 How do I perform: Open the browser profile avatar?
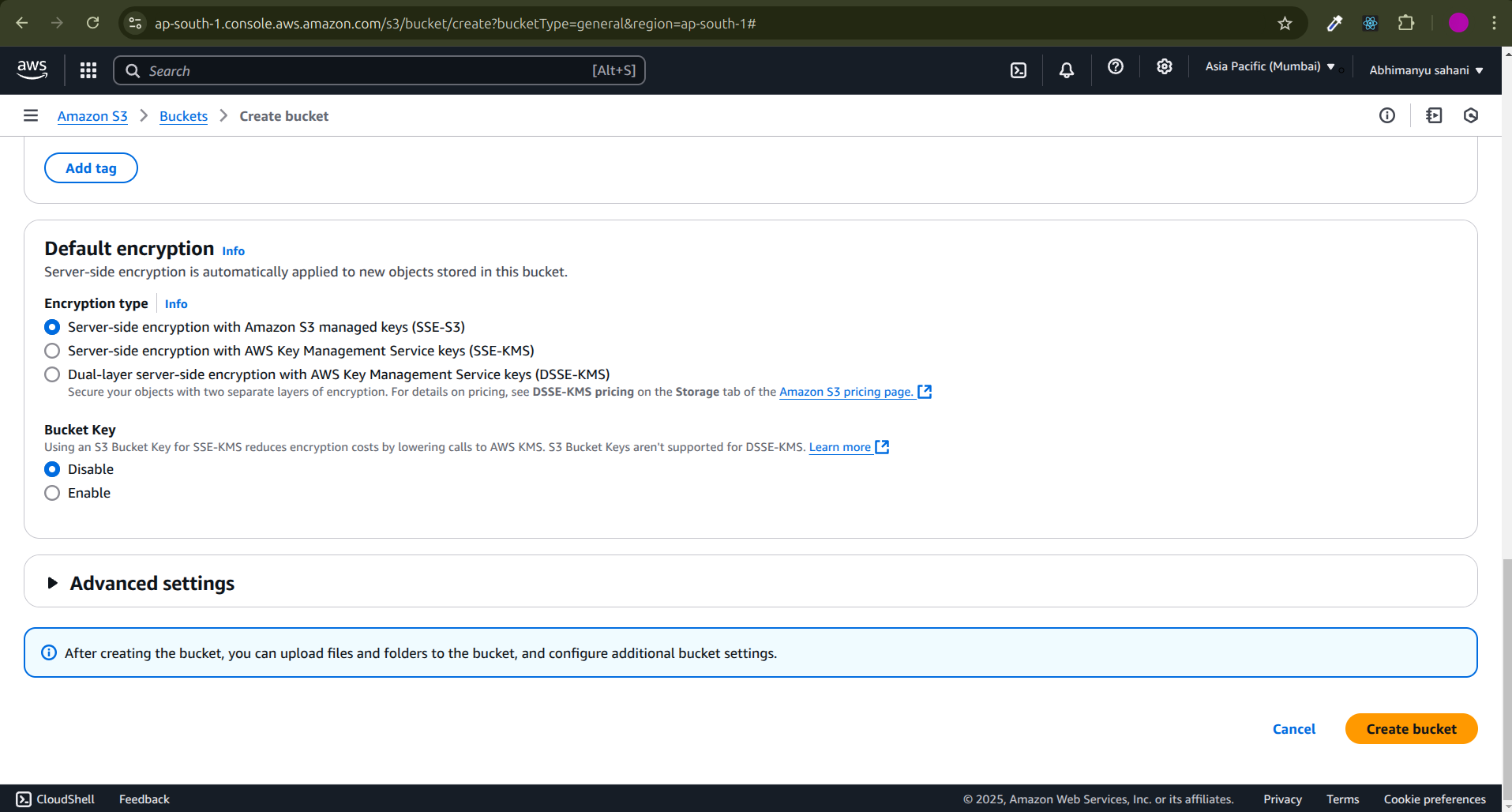1458,23
